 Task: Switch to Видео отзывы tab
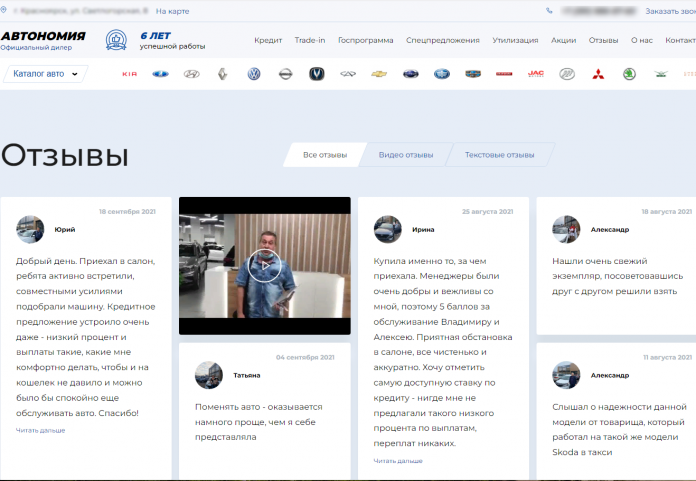406,155
